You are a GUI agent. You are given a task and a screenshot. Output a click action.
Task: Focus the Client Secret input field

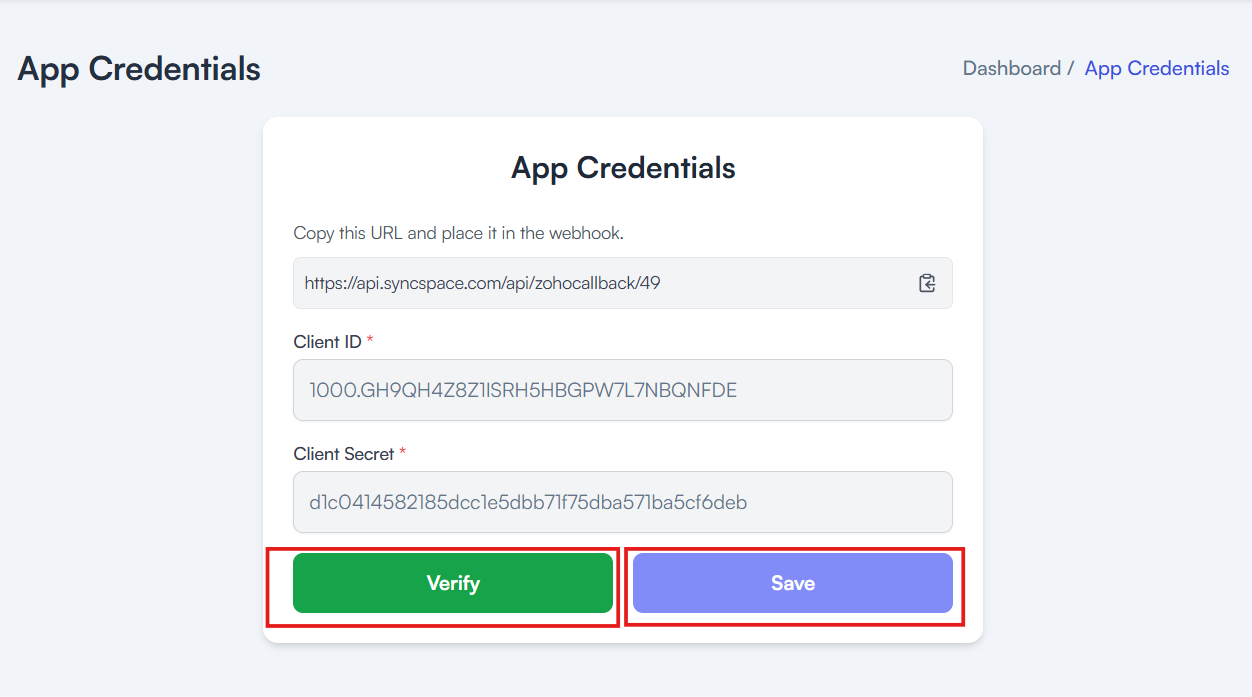[623, 502]
